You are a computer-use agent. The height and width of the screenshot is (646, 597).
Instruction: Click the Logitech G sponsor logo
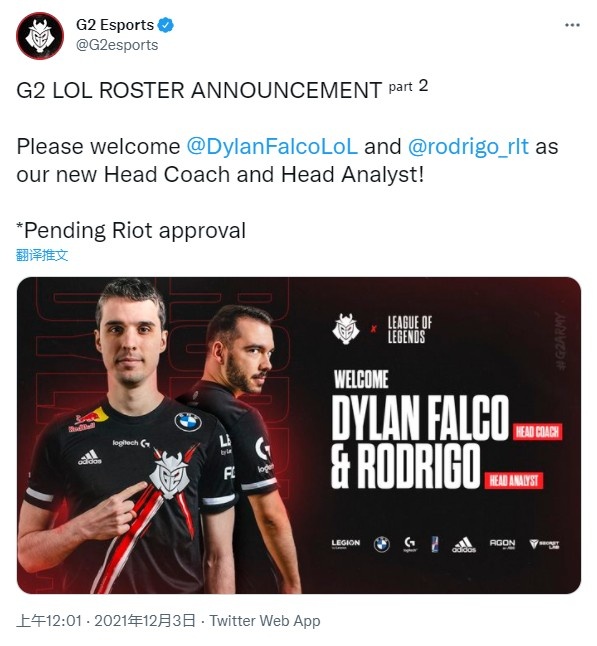(x=410, y=544)
